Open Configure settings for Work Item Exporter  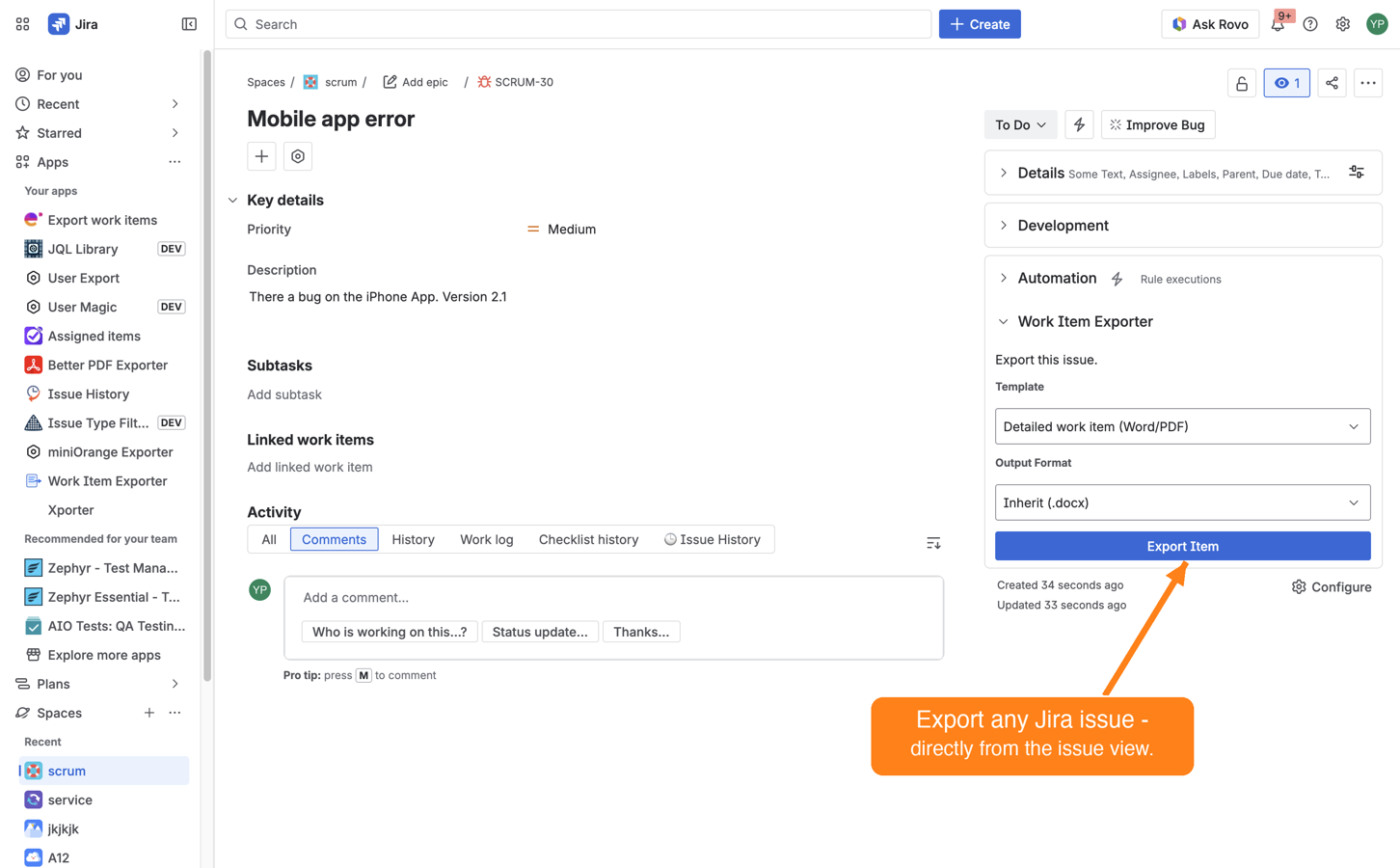[x=1331, y=586]
